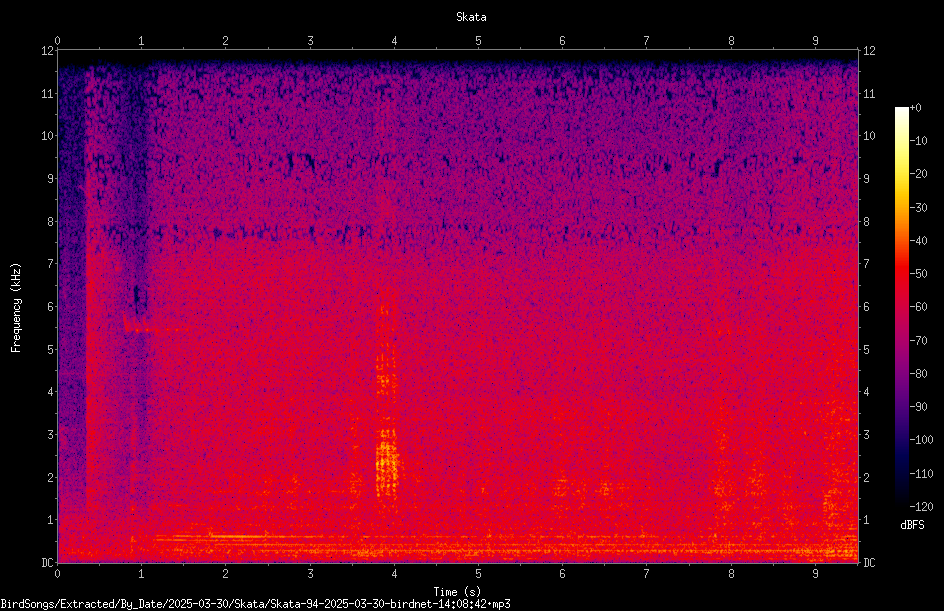Image resolution: width=944 pixels, height=611 pixels.
Task: Select the -70 label on the dBFS scale
Action: click(918, 341)
